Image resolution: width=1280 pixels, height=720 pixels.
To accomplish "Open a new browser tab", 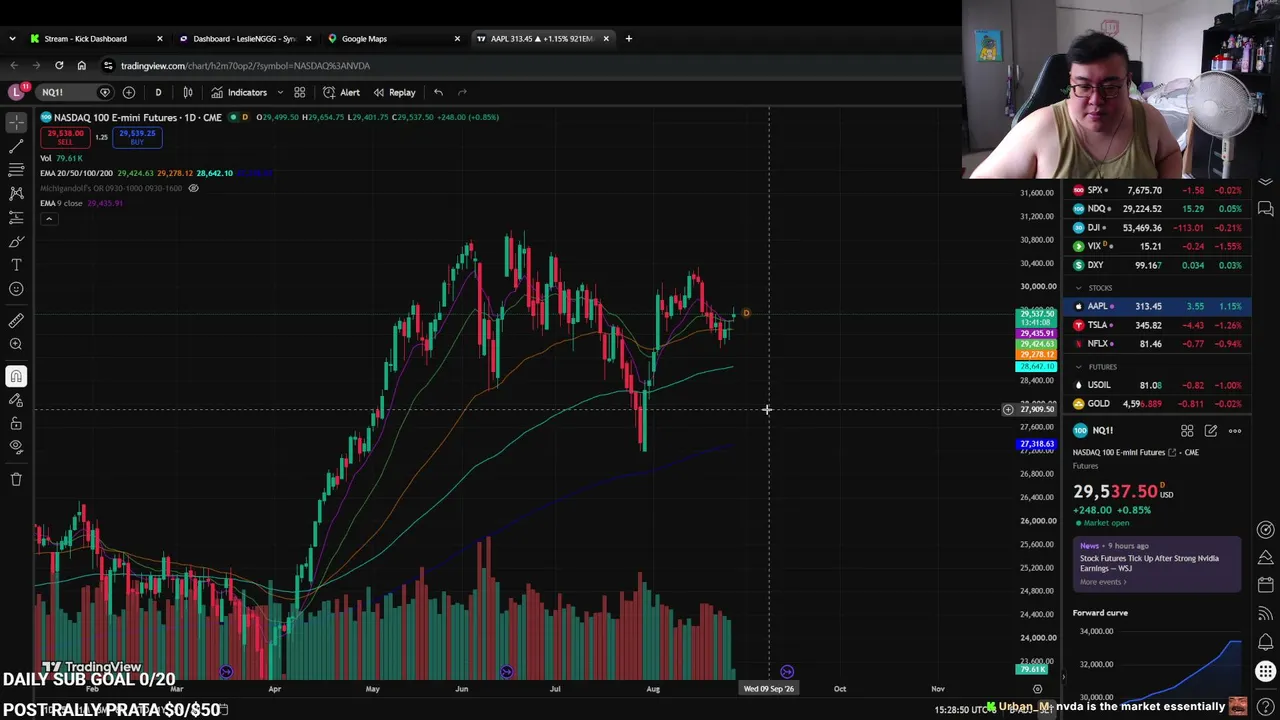I will [628, 39].
